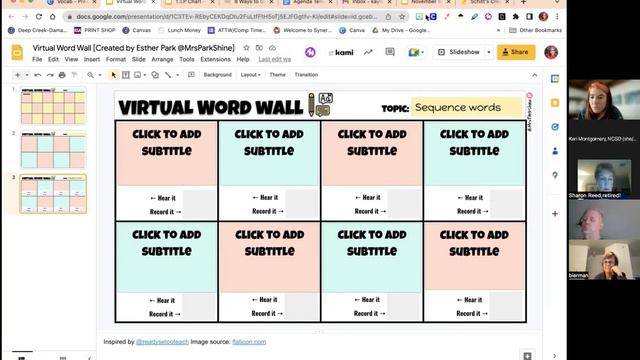The height and width of the screenshot is (360, 640).
Task: Open the File menu
Action: (37, 60)
